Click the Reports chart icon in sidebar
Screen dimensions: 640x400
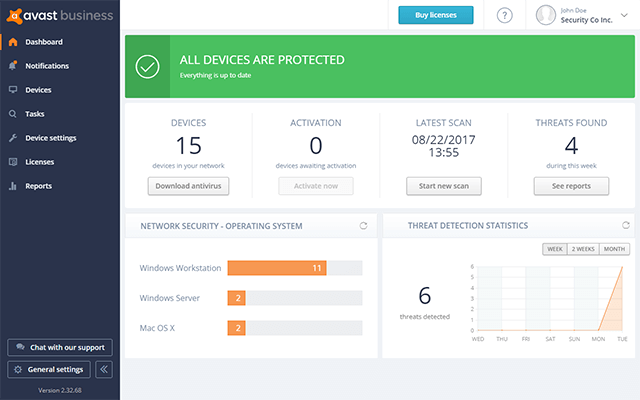(x=12, y=186)
